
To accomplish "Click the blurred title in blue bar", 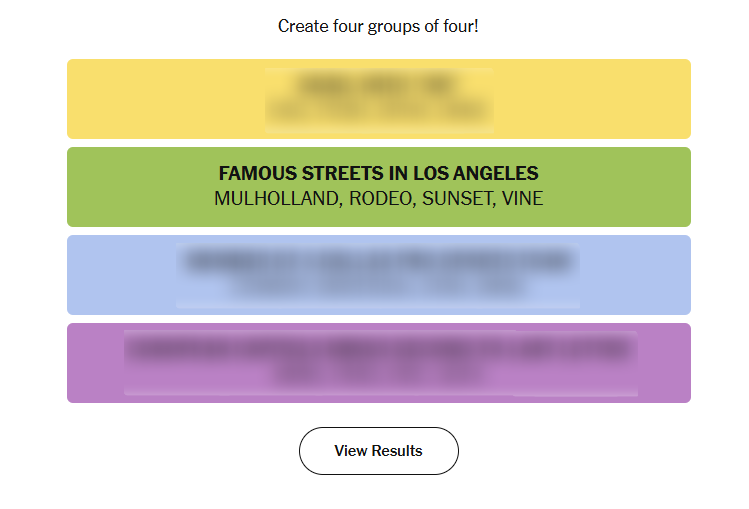I will click(378, 262).
